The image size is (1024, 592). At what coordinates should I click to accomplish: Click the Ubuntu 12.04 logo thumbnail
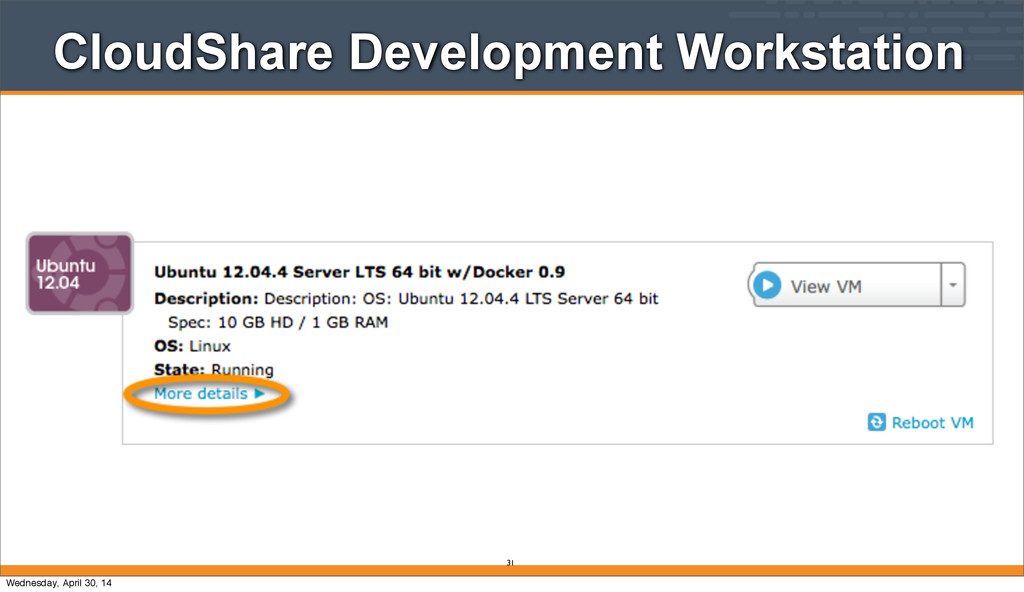[x=80, y=274]
